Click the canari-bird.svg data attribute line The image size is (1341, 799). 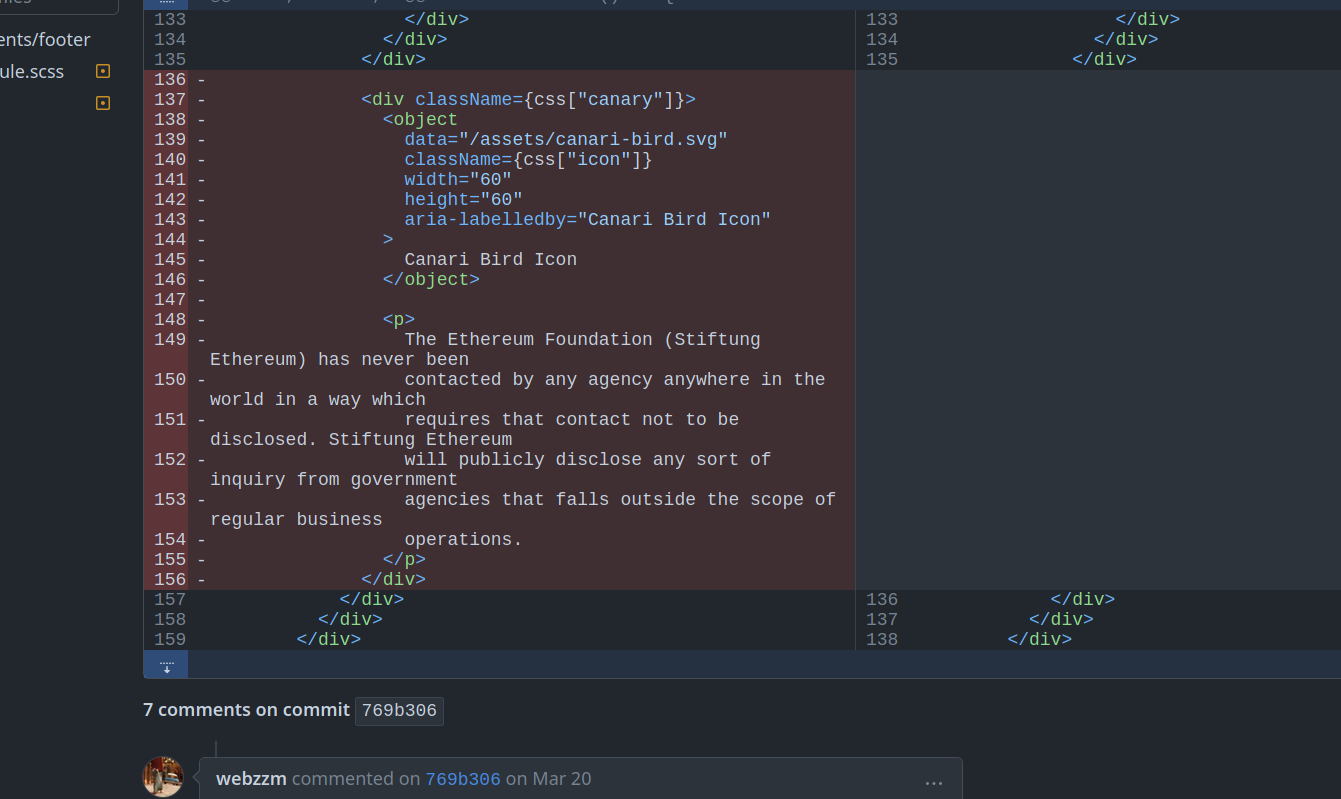coord(565,139)
